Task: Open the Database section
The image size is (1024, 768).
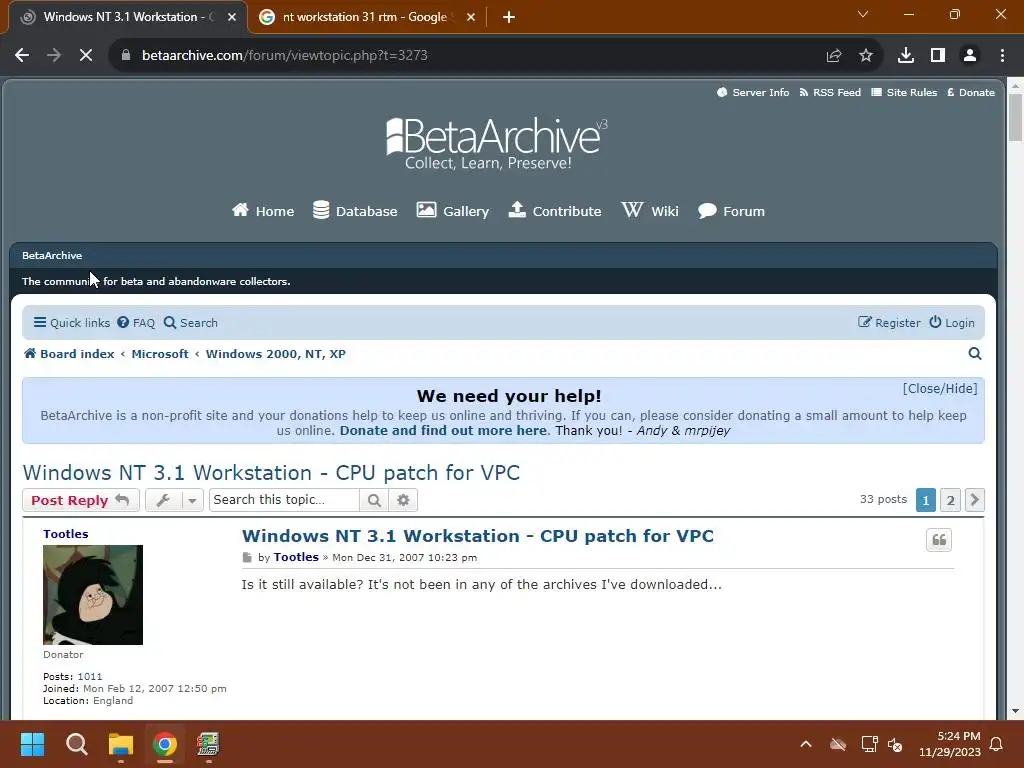Action: [355, 211]
